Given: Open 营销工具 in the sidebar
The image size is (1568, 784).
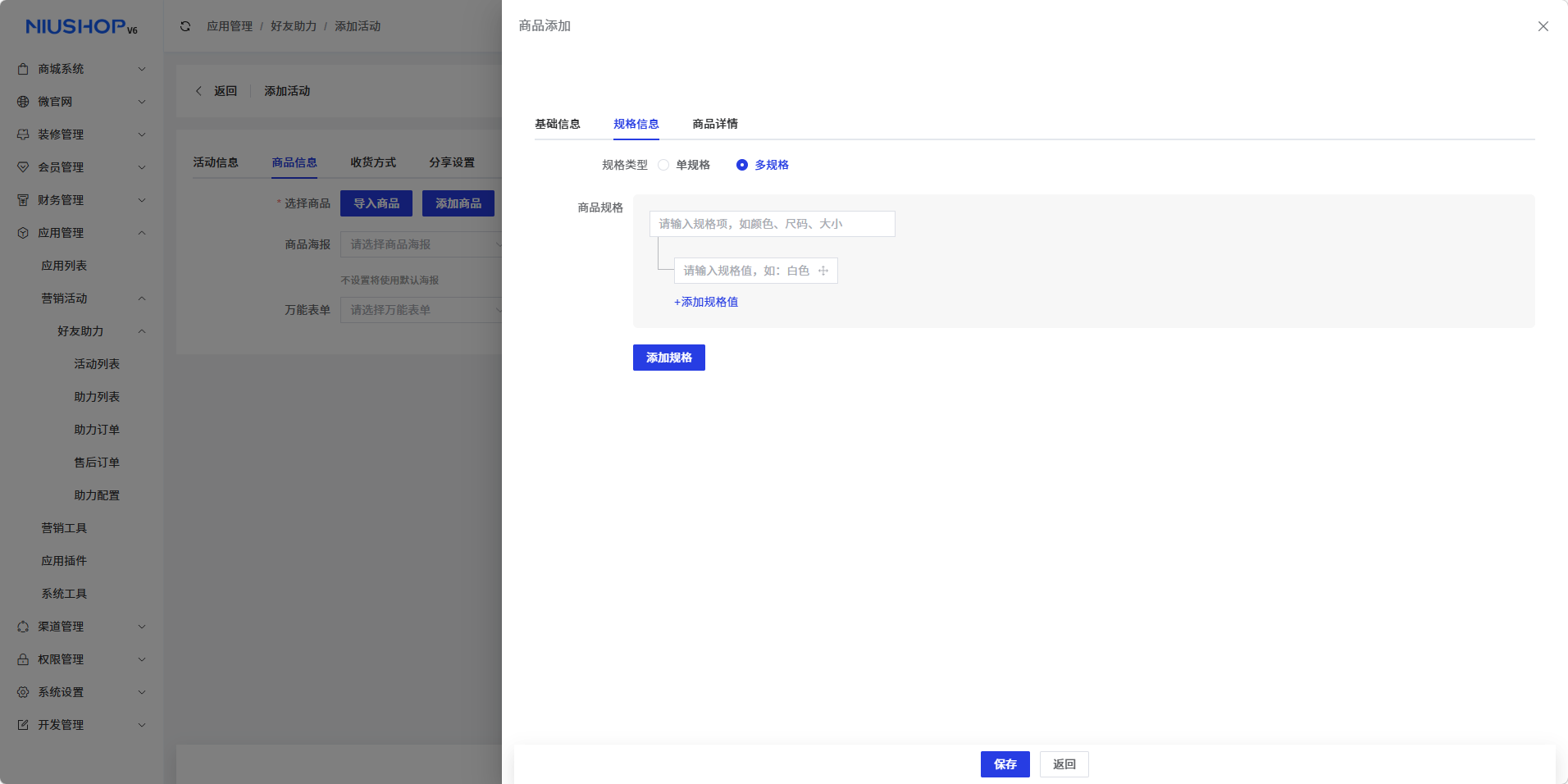Looking at the screenshot, I should [x=64, y=528].
